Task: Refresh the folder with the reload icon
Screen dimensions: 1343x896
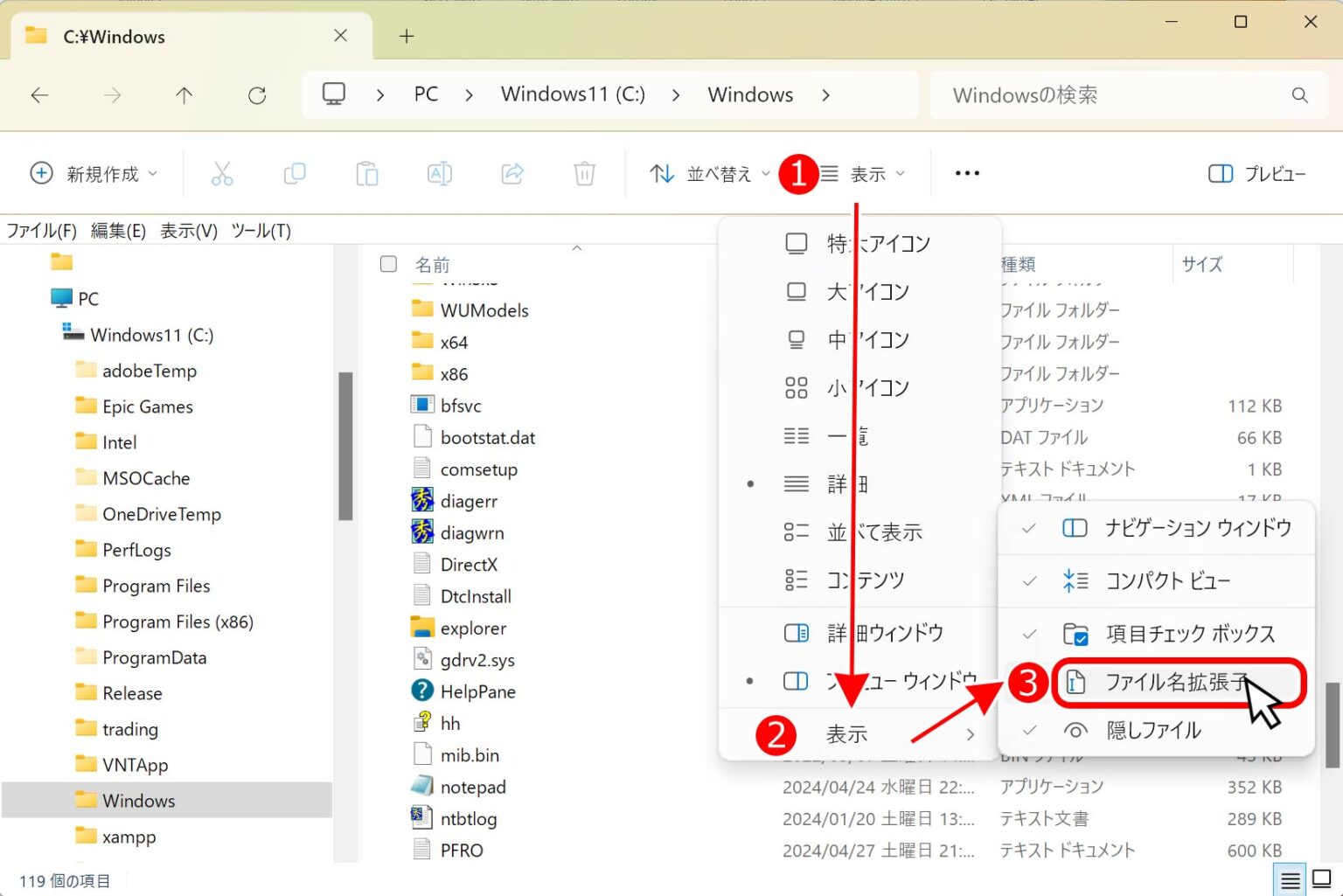Action: point(257,95)
